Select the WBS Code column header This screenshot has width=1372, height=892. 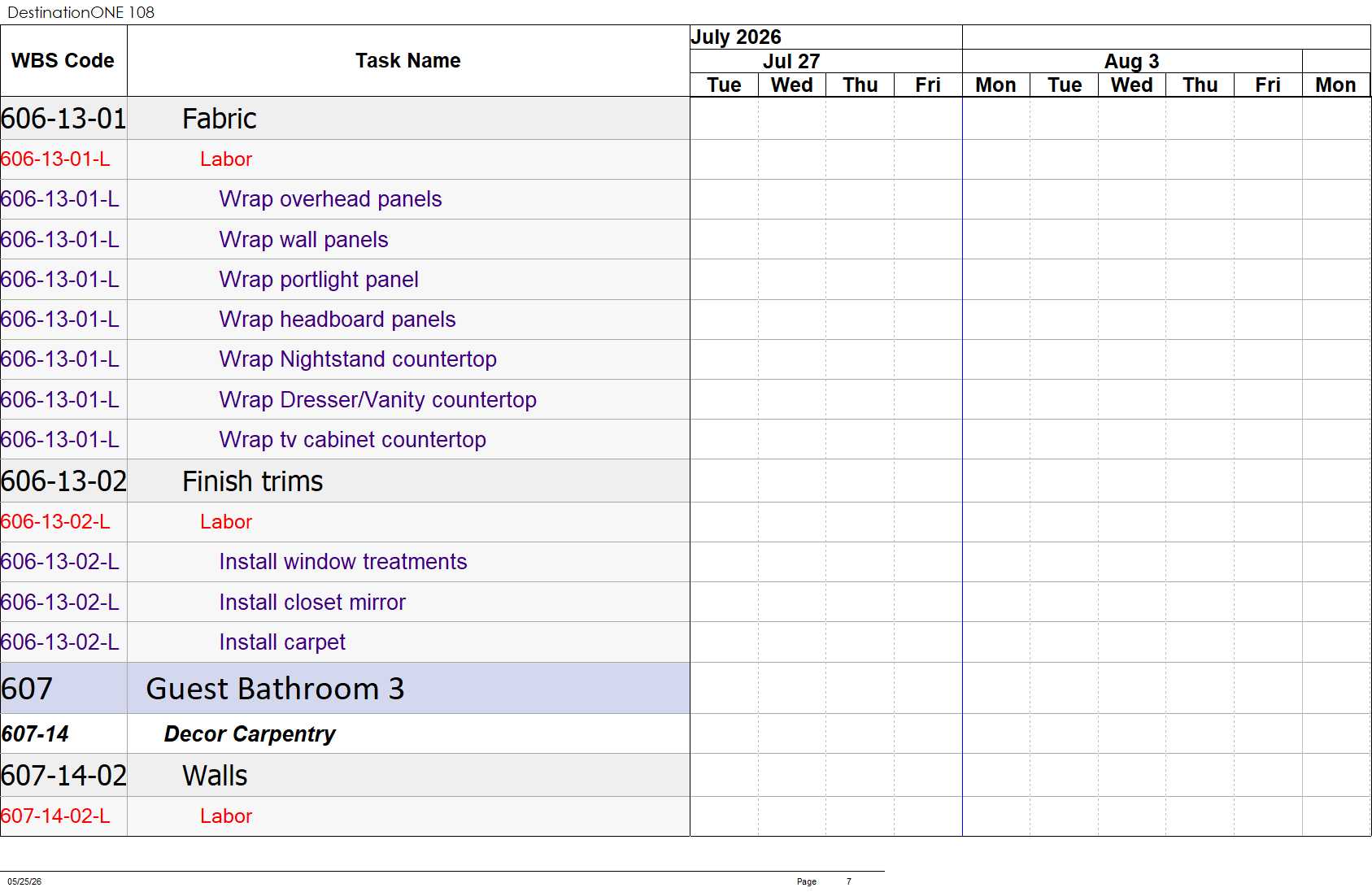[63, 61]
